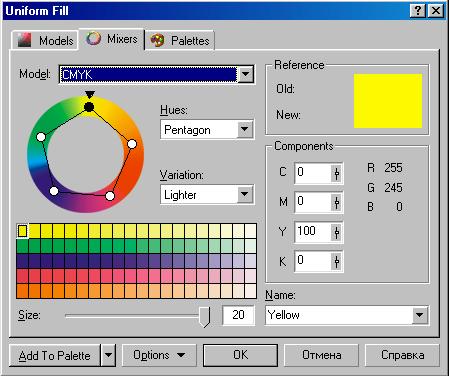Switch to the Mixers tab
Image resolution: width=449 pixels, height=376 pixels.
(111, 39)
